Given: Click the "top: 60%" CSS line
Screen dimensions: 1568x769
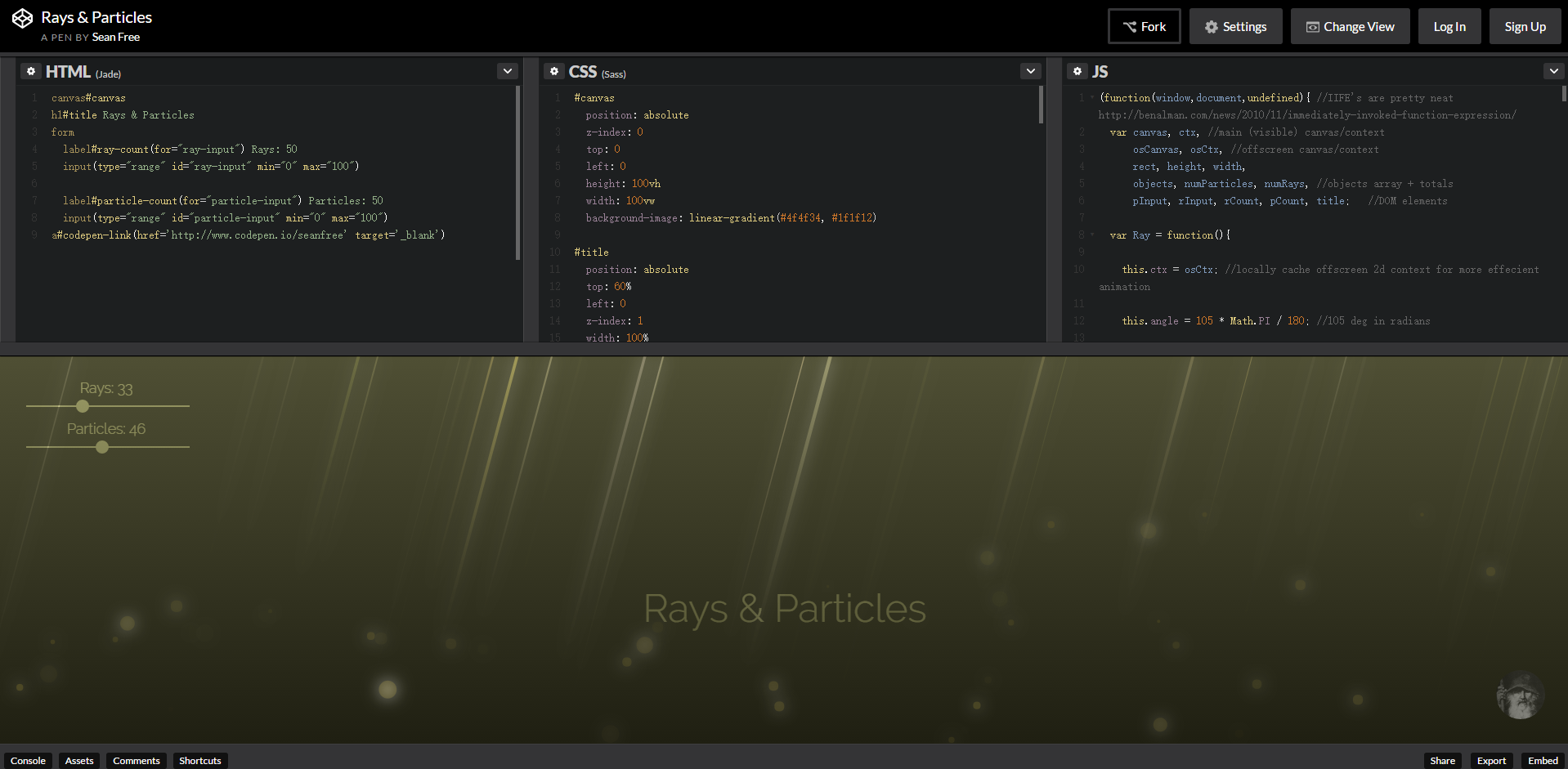Looking at the screenshot, I should pyautogui.click(x=608, y=287).
